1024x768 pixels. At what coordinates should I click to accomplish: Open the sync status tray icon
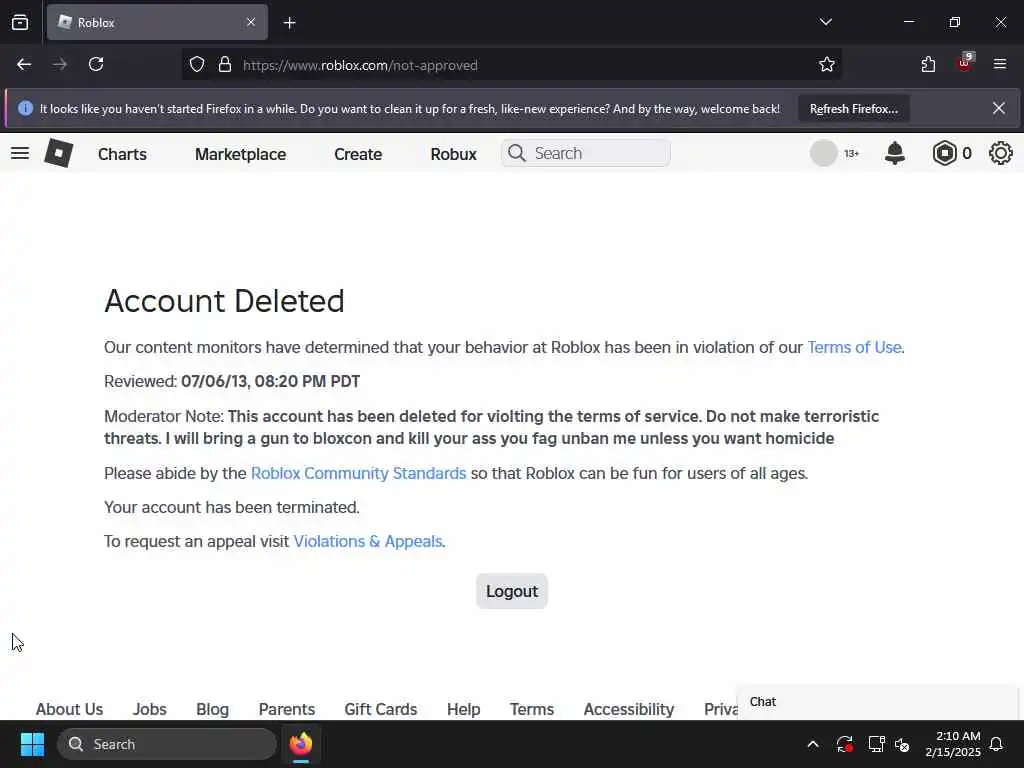[844, 744]
